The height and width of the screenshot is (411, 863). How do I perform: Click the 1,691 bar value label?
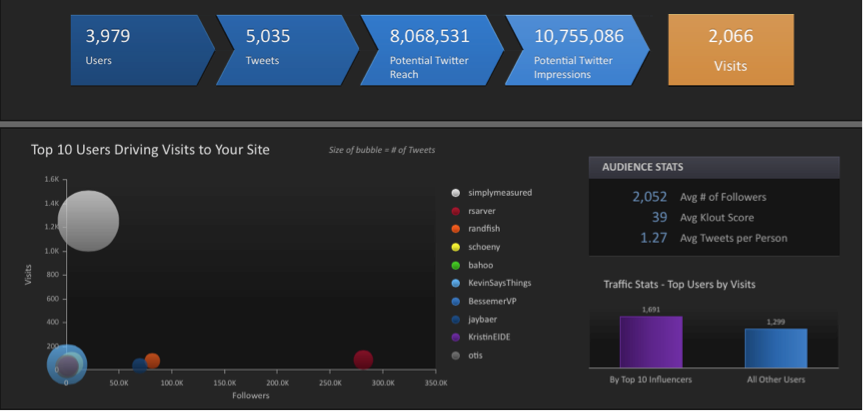tap(651, 309)
